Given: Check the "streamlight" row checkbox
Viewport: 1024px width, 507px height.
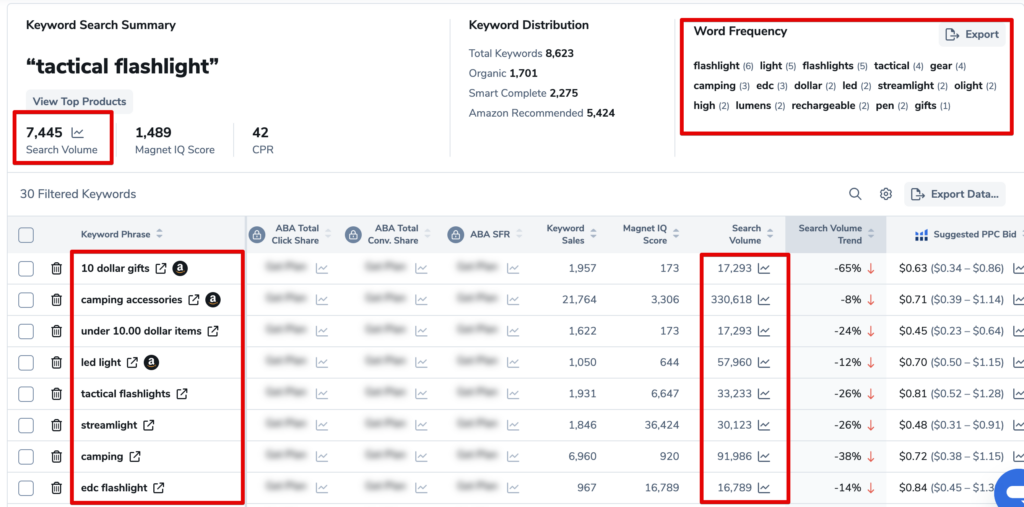Looking at the screenshot, I should (x=26, y=425).
